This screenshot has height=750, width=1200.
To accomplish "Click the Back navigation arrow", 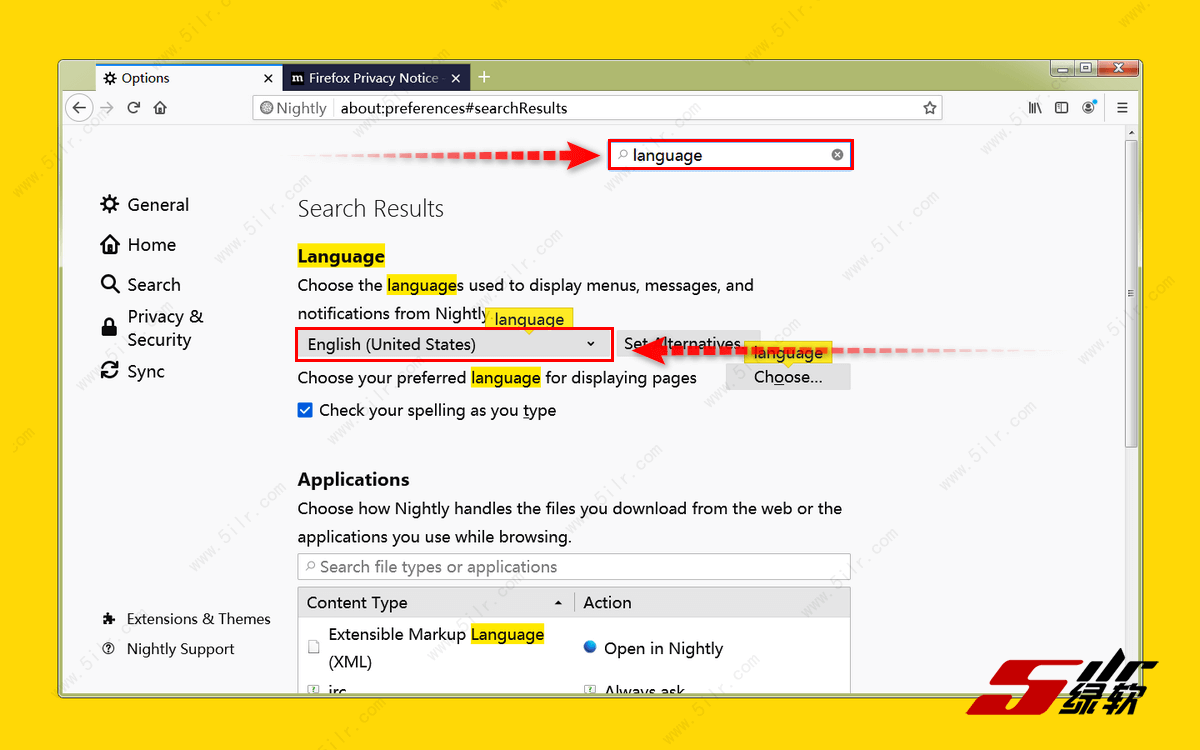I will point(79,108).
